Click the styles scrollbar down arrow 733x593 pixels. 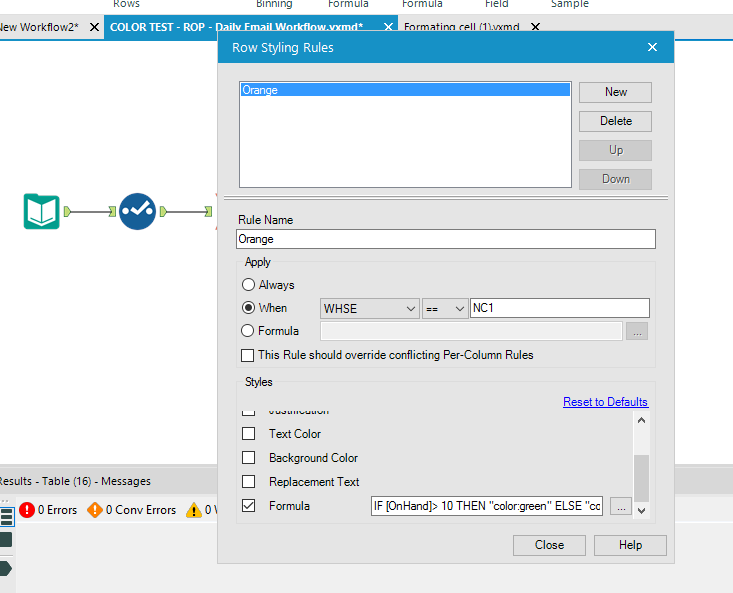[x=641, y=511]
